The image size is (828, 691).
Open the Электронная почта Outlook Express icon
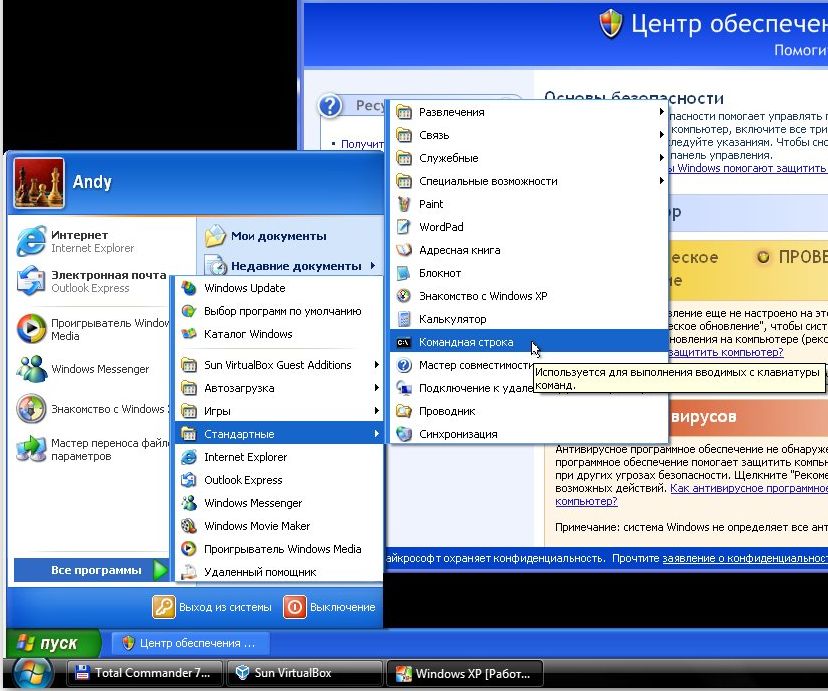[31, 280]
